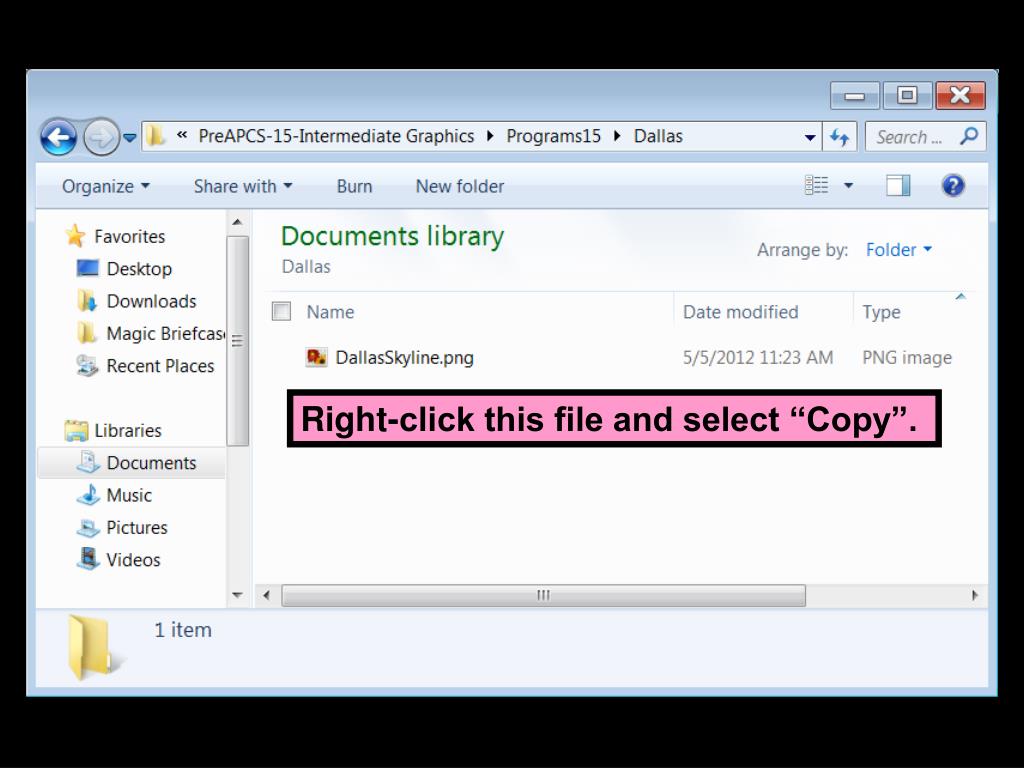This screenshot has width=1024, height=768.
Task: Expand arrow after PreAPCS-15-Intermediate Graphics
Action: 490,136
